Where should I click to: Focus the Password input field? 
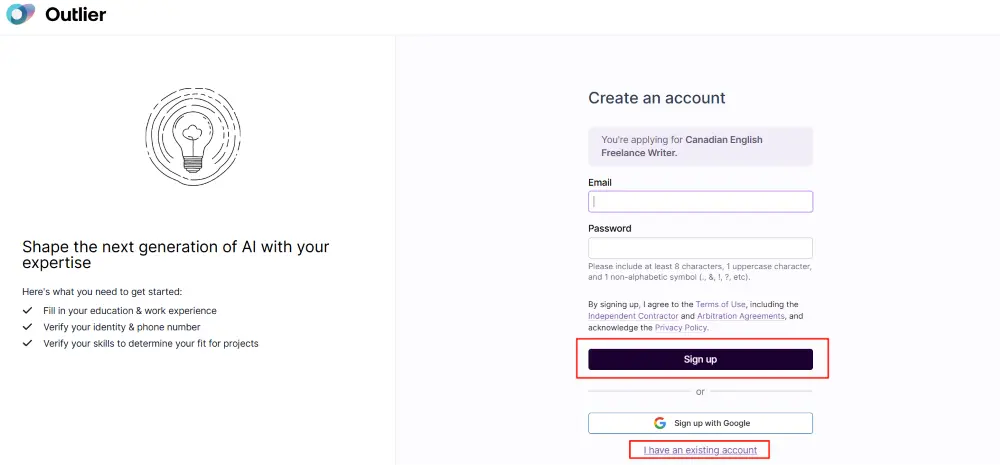click(700, 247)
